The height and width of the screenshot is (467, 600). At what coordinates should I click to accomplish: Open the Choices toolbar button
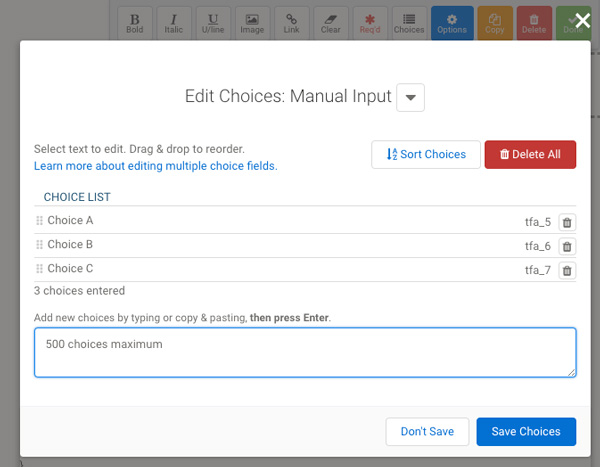[409, 23]
